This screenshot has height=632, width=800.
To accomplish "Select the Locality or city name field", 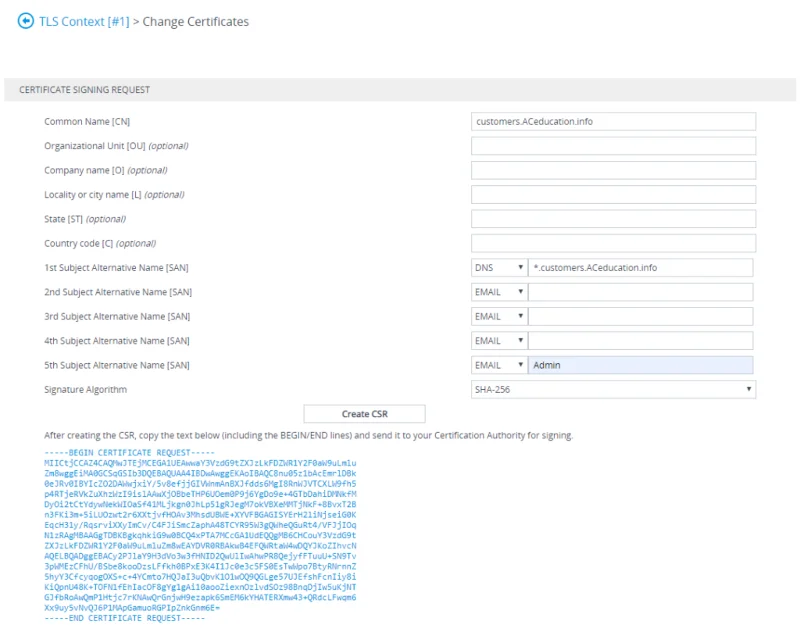I will click(x=613, y=194).
